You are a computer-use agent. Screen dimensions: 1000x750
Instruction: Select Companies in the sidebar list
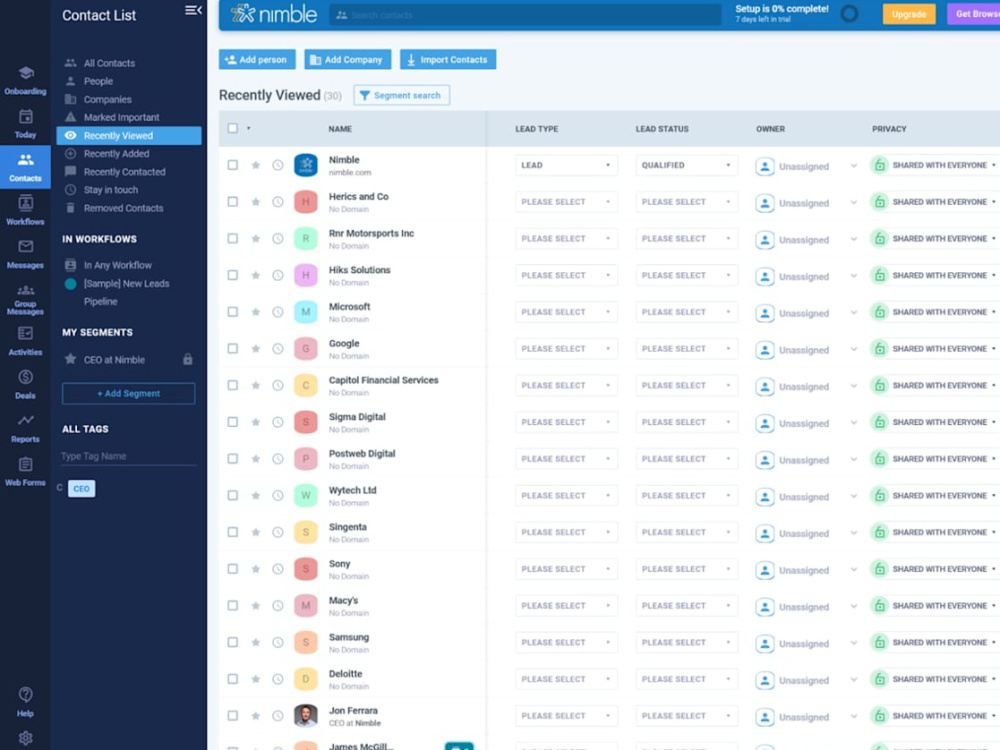click(107, 99)
